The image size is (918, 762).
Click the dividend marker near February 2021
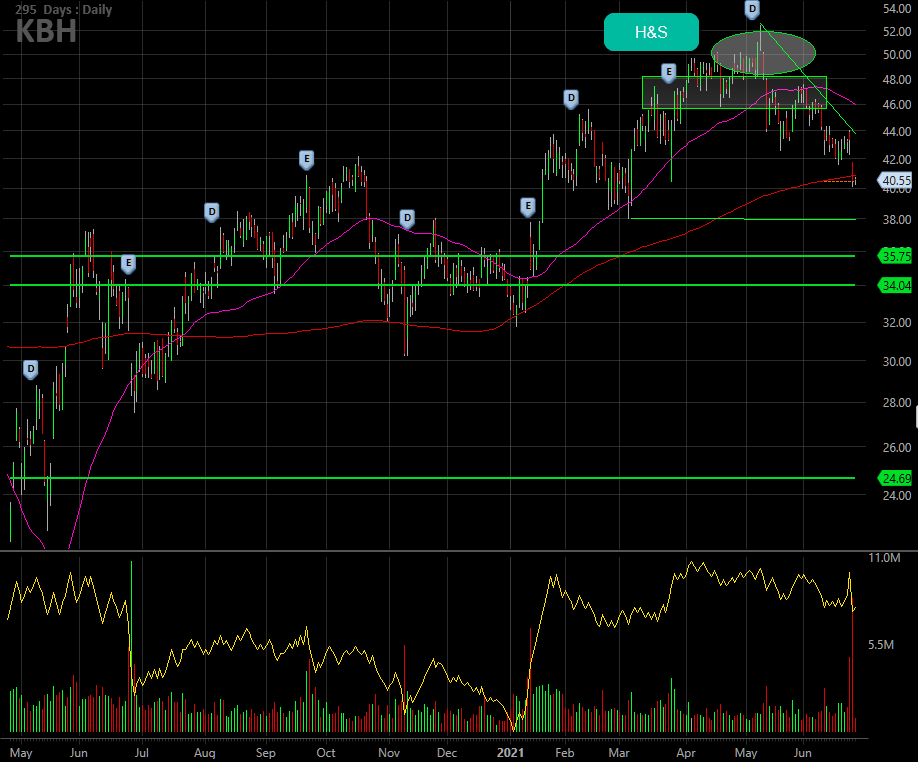[x=571, y=99]
